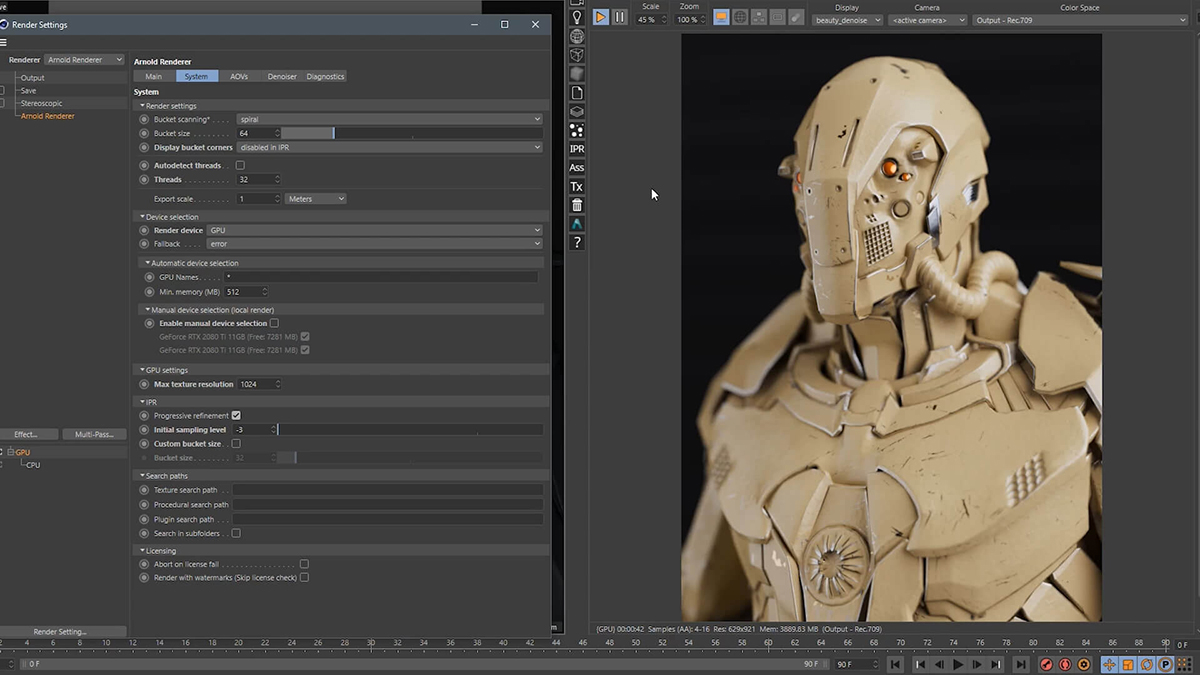
Task: Toggle the Save checkbox in settings list
Action: click(2, 90)
